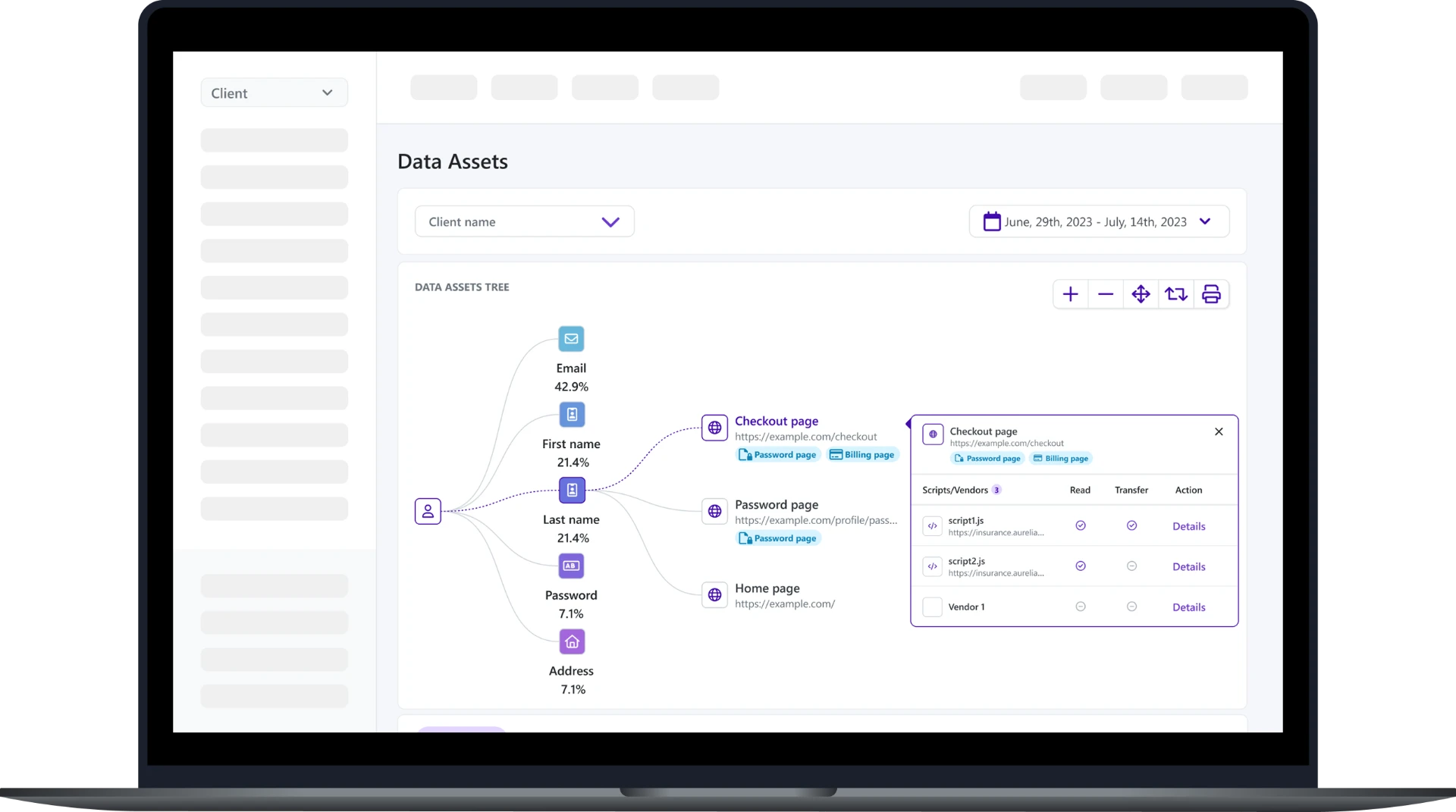Screen dimensions: 1456x812
Task: Toggle script2.js Read status check
Action: pyautogui.click(x=1081, y=566)
